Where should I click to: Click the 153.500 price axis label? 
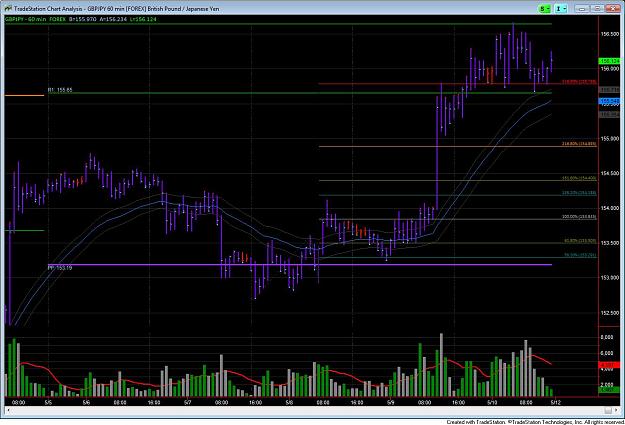(609, 243)
